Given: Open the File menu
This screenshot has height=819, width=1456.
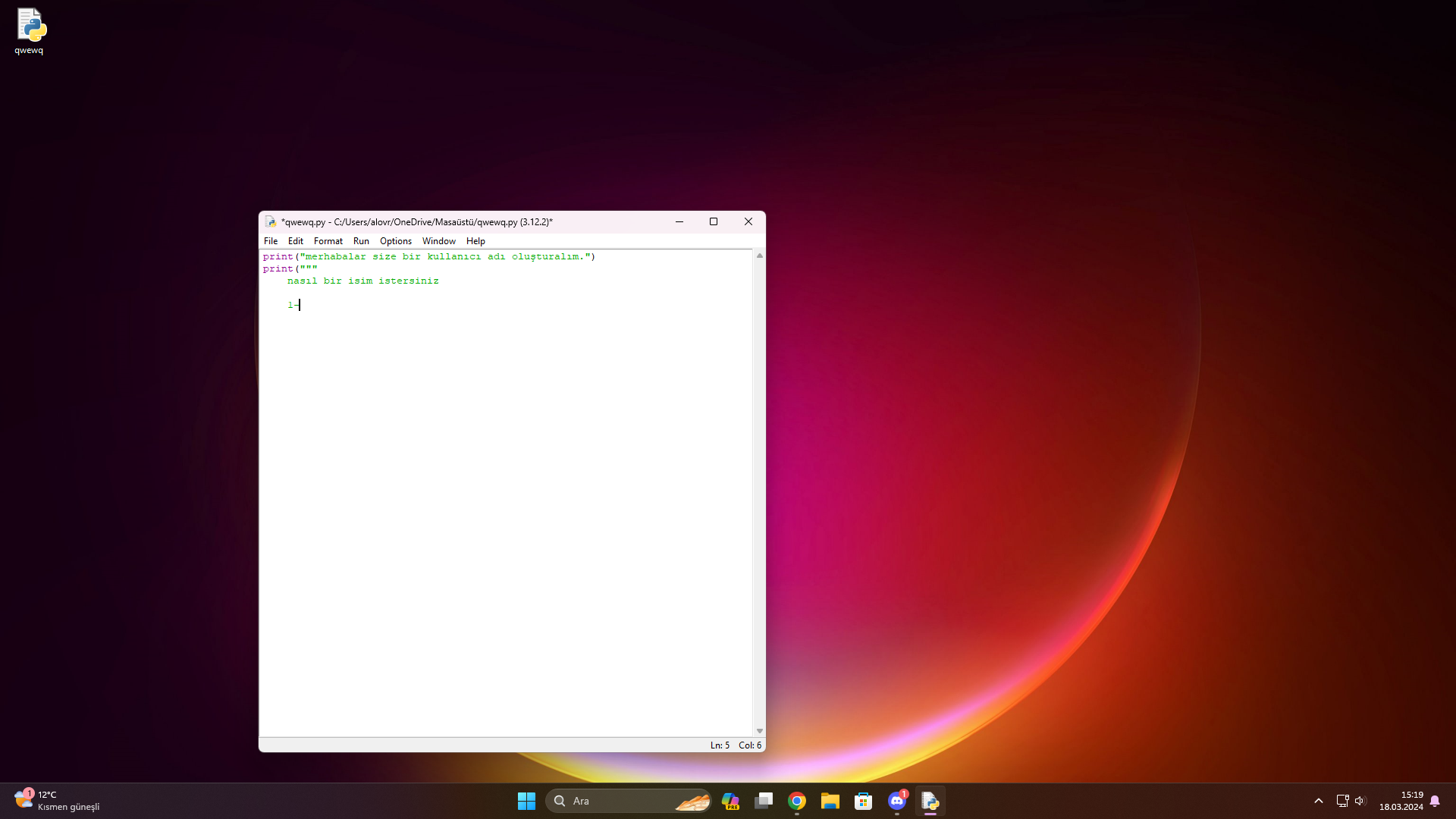Looking at the screenshot, I should coord(271,241).
